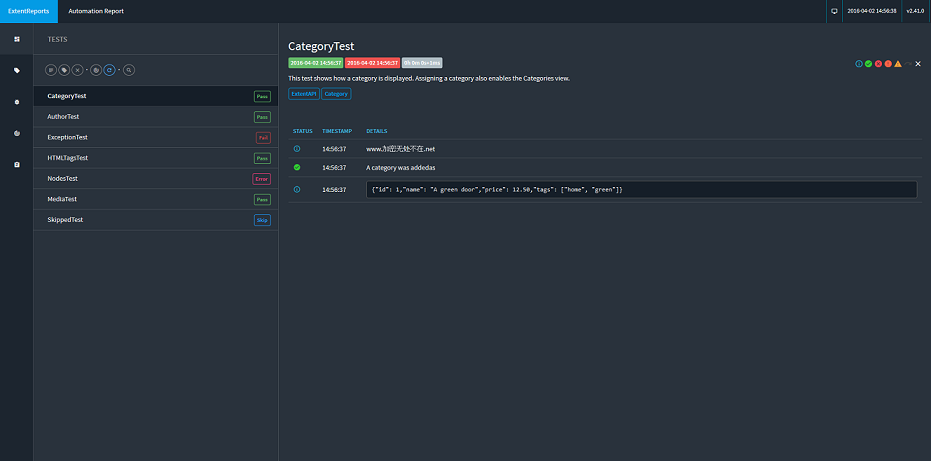Toggle the blue info status step filter

(858, 64)
